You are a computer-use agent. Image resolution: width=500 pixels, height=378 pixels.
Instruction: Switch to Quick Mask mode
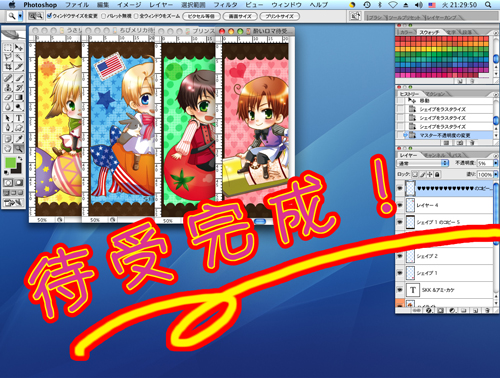(19, 183)
